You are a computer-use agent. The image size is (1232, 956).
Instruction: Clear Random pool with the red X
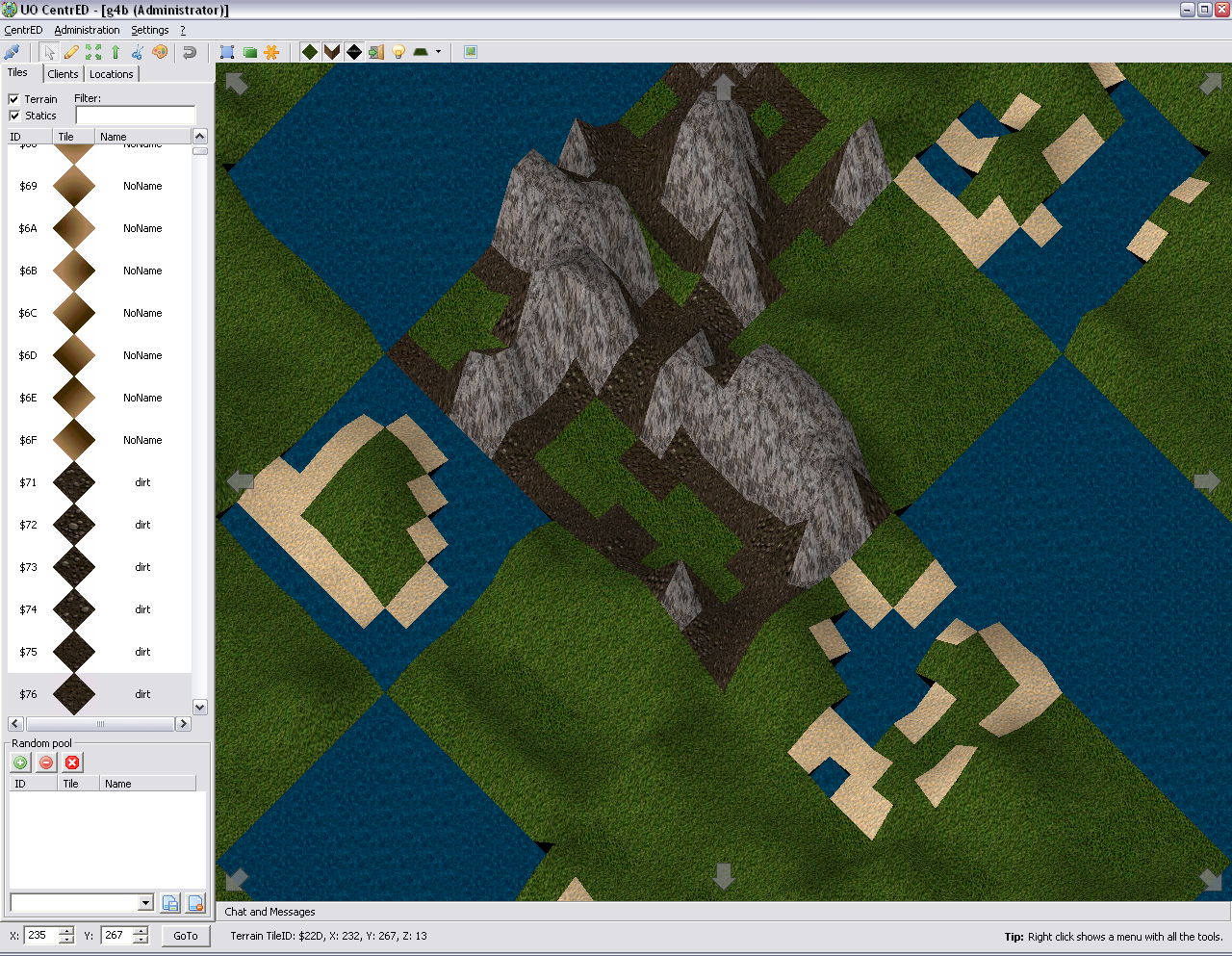click(x=72, y=762)
